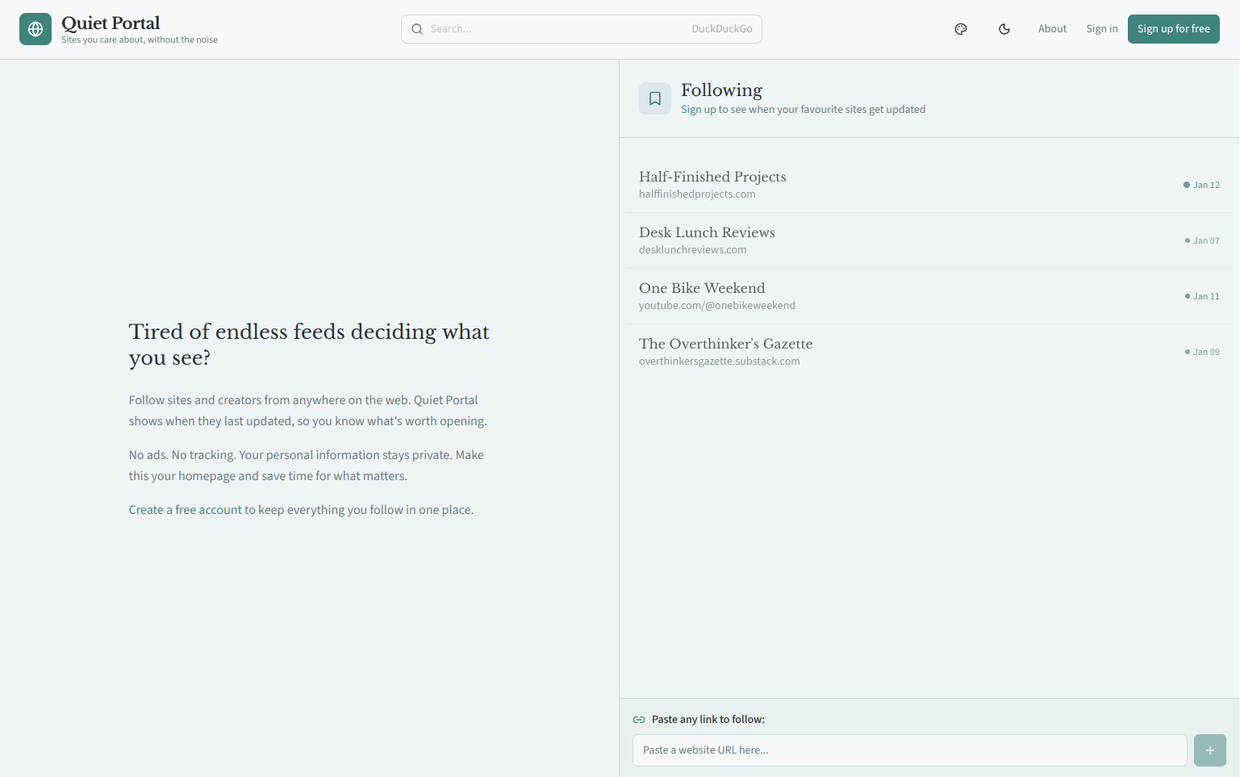This screenshot has width=1240, height=777.
Task: Click Sign up for free button
Action: click(1173, 29)
